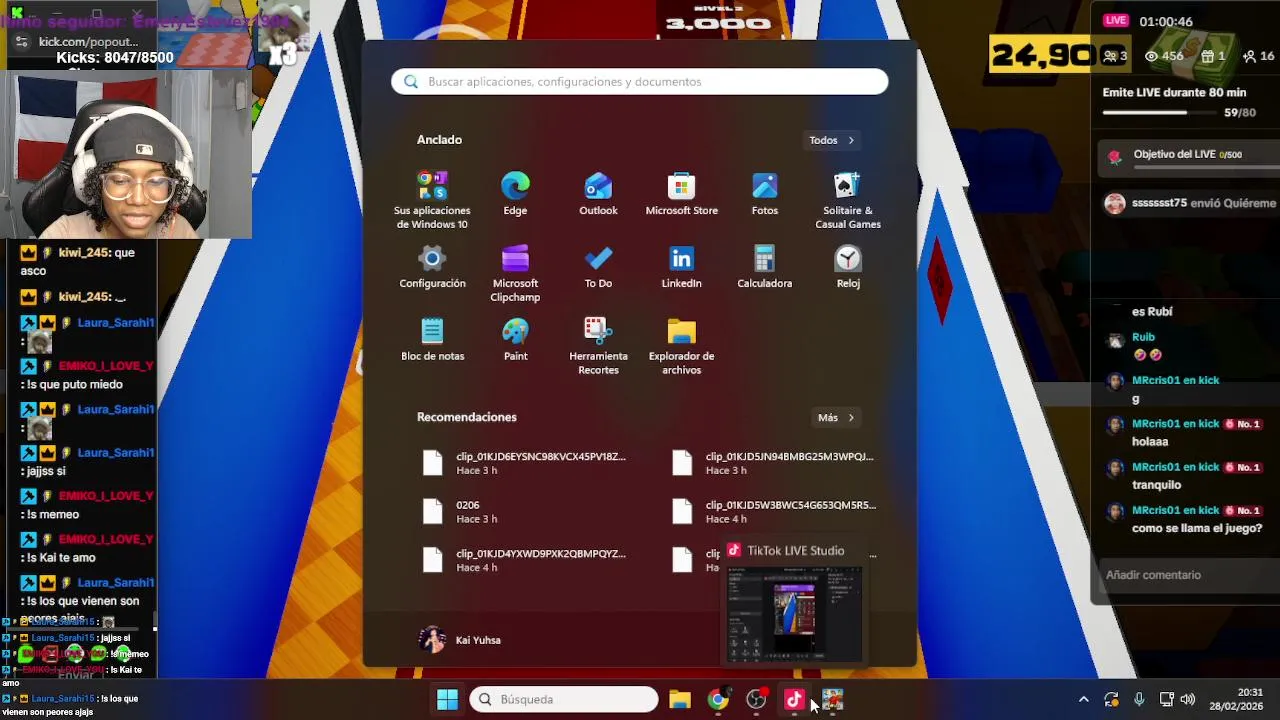Viewport: 1280px width, 720px height.
Task: Open the game icon on taskbar
Action: [x=832, y=699]
